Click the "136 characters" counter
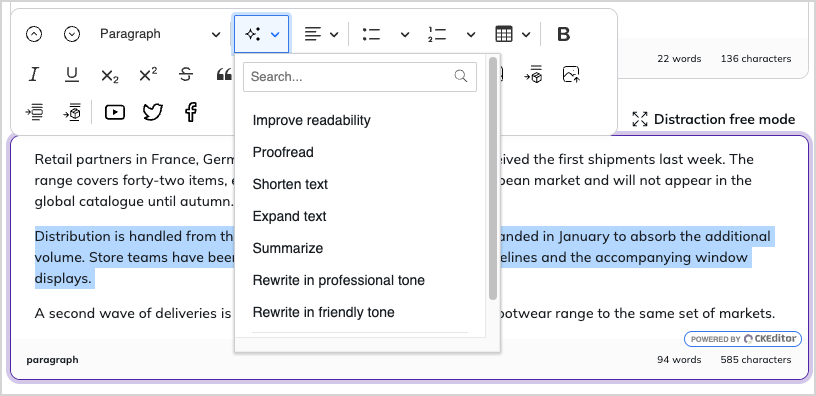This screenshot has height=396, width=816. coord(756,59)
